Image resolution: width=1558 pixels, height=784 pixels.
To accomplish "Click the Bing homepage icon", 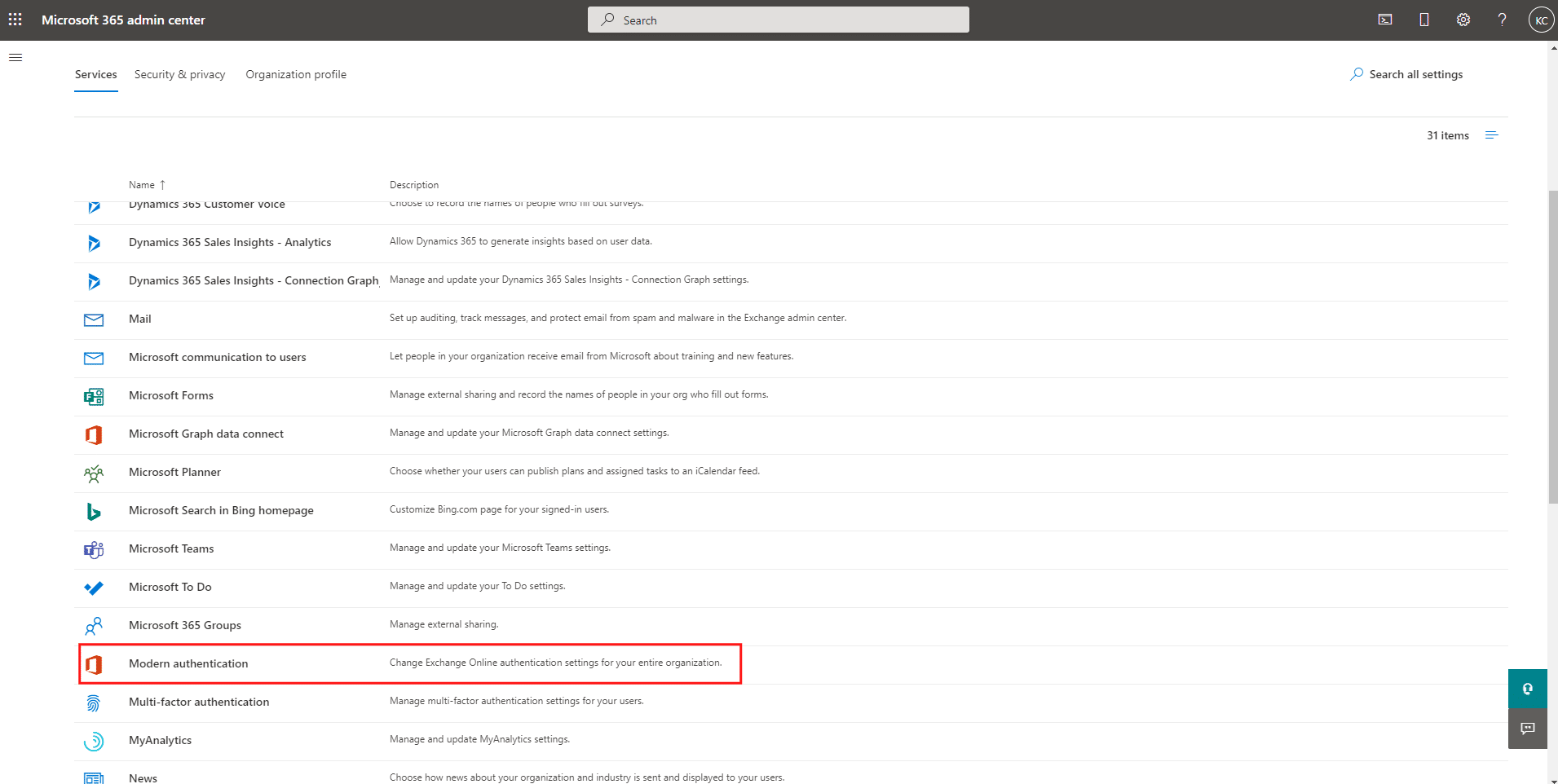I will click(94, 511).
